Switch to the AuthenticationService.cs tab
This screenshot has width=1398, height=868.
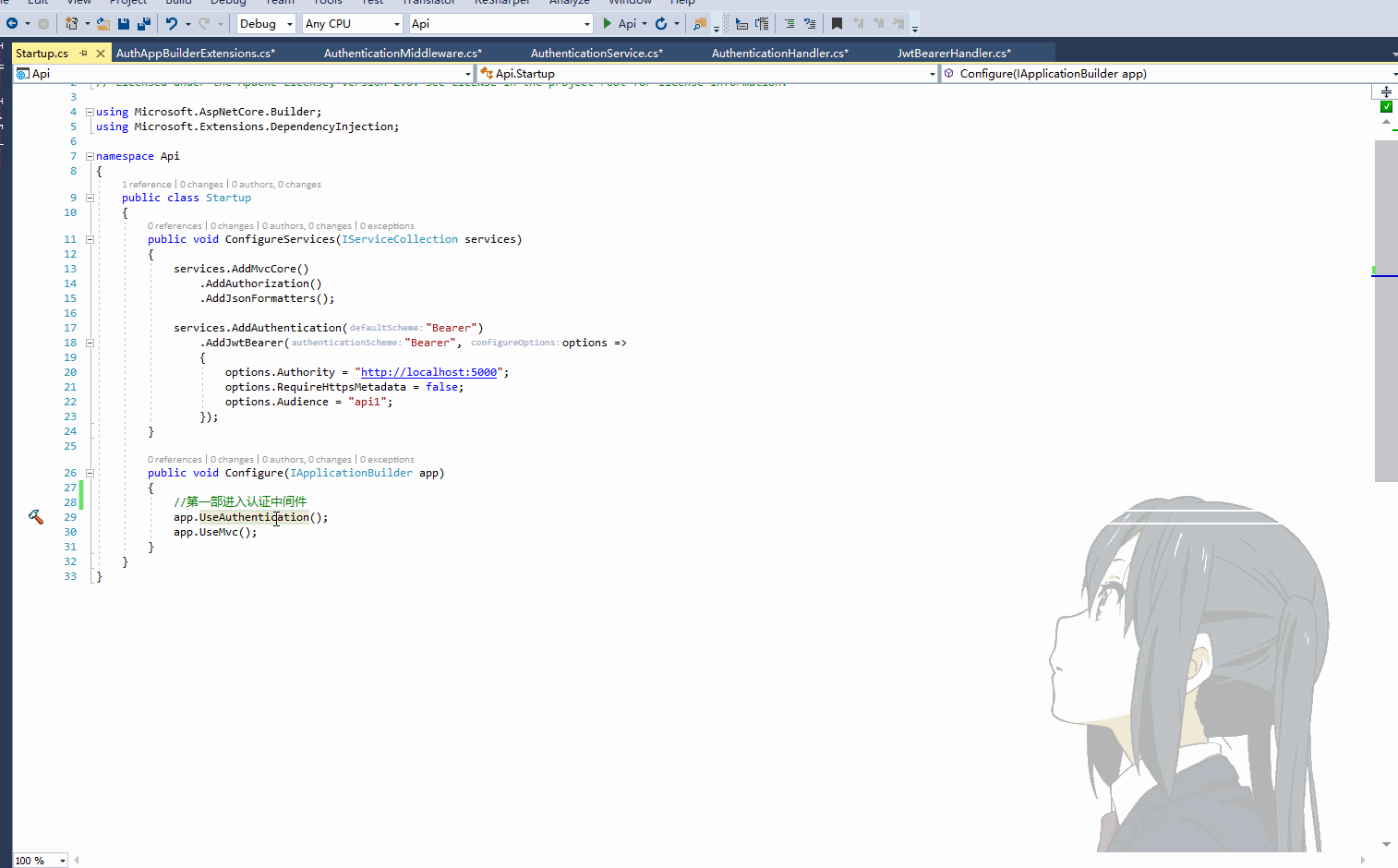pyautogui.click(x=597, y=54)
